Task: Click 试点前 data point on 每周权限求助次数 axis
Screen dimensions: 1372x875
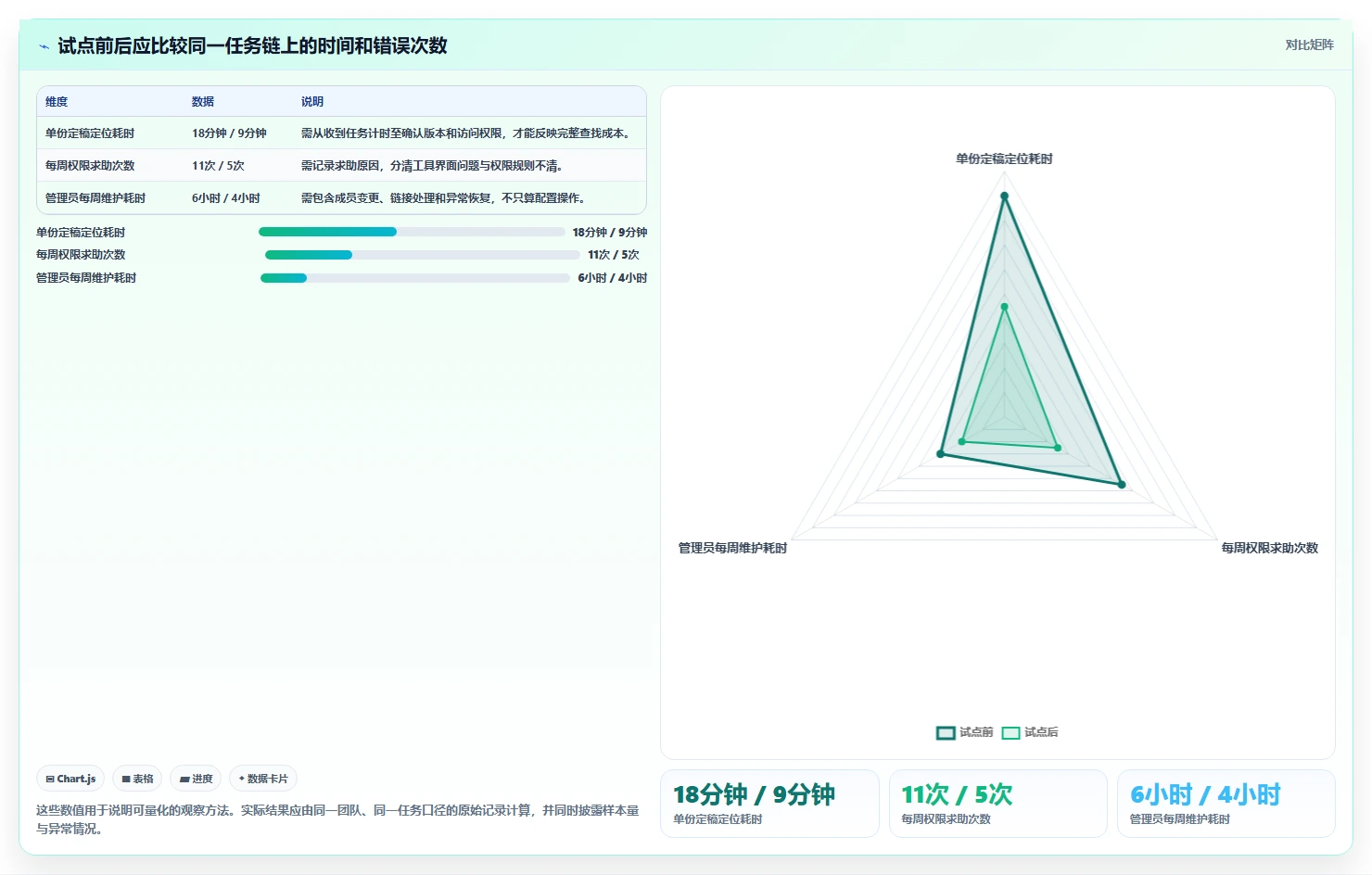Action: (1122, 485)
